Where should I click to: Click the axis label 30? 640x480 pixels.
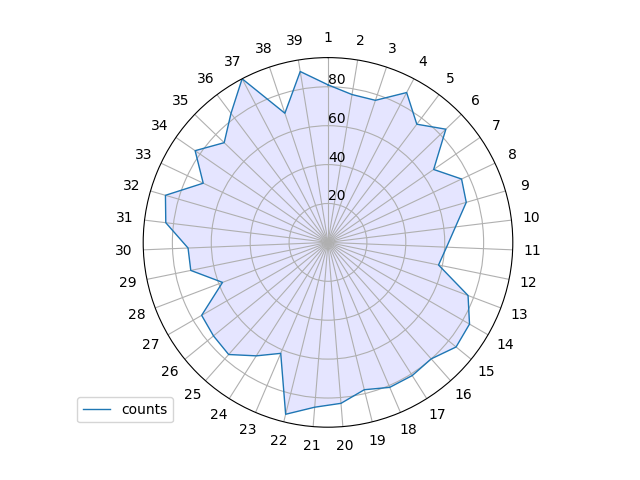[x=123, y=250]
